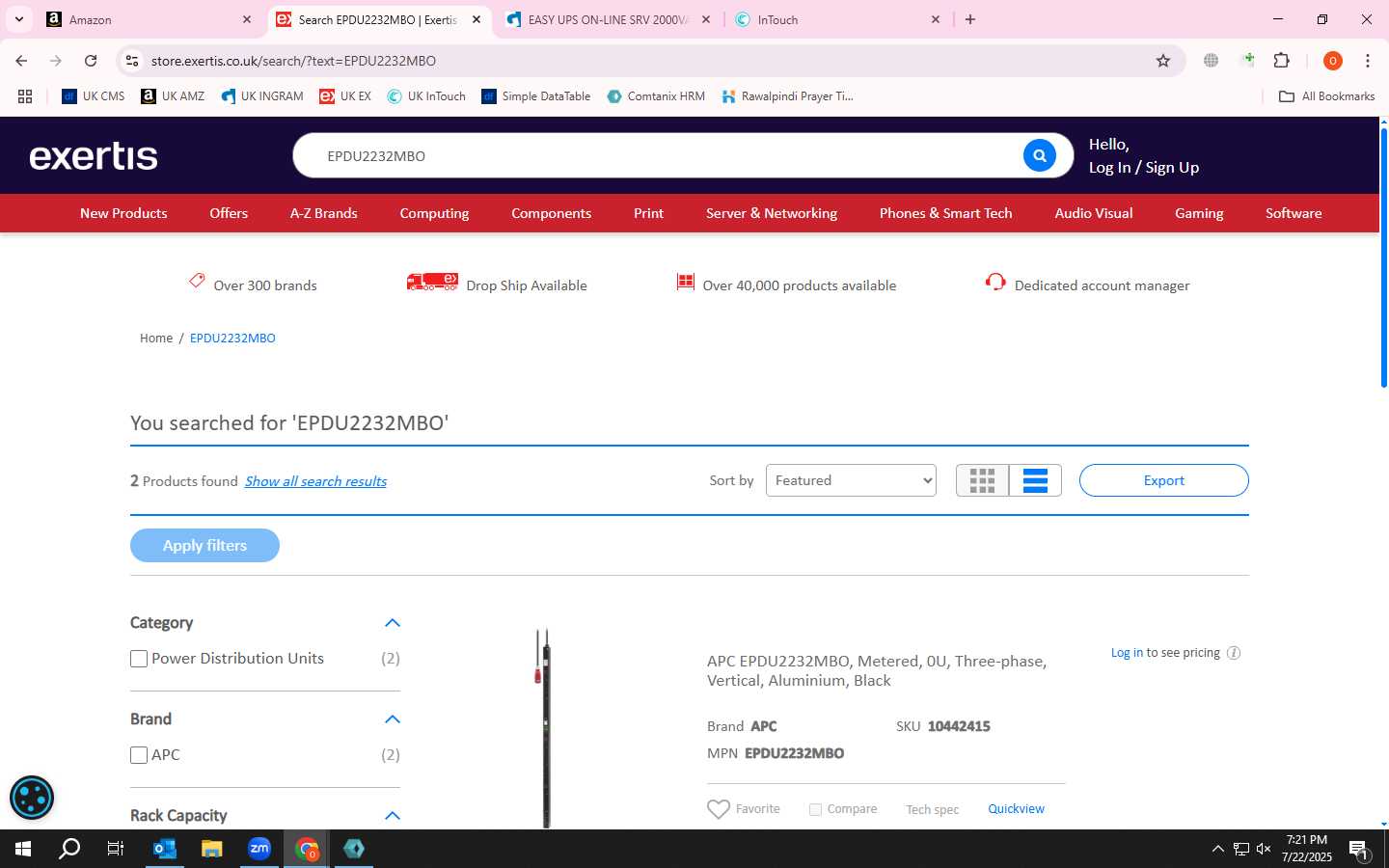Switch to grid view layout
This screenshot has width=1389, height=868.
pos(982,480)
